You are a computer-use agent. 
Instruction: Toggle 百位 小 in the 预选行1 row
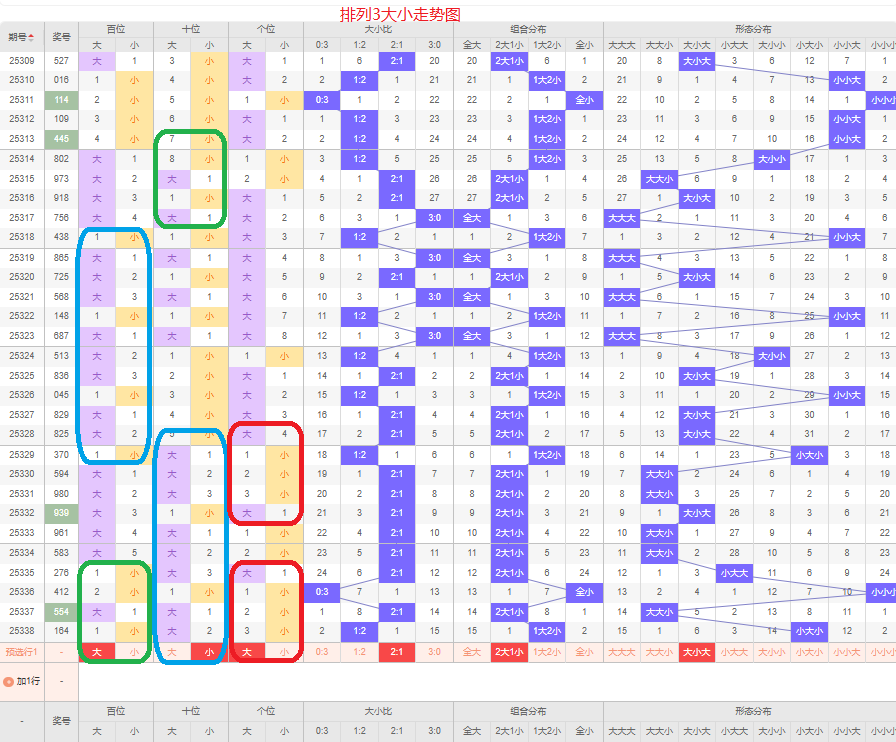[x=134, y=652]
